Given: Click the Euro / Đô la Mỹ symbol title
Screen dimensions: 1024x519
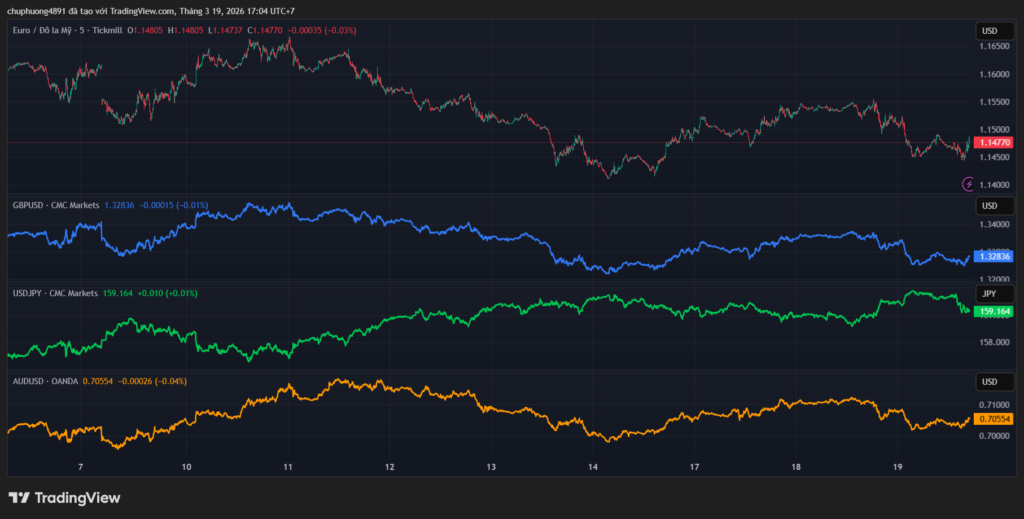Looking at the screenshot, I should tap(58, 31).
